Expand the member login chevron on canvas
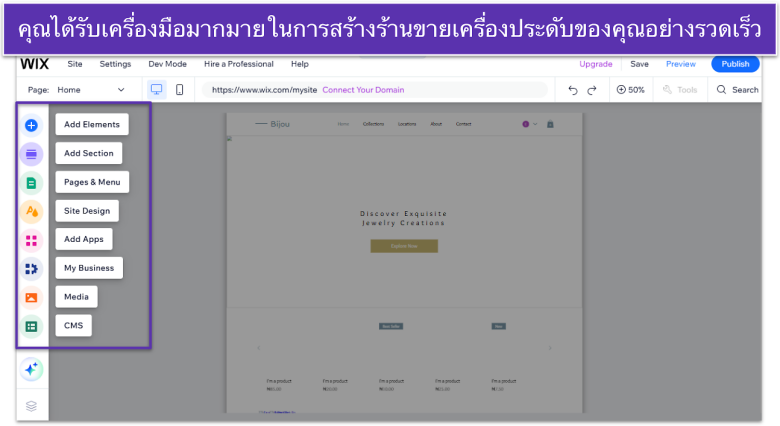This screenshot has width=780, height=426. tap(535, 124)
